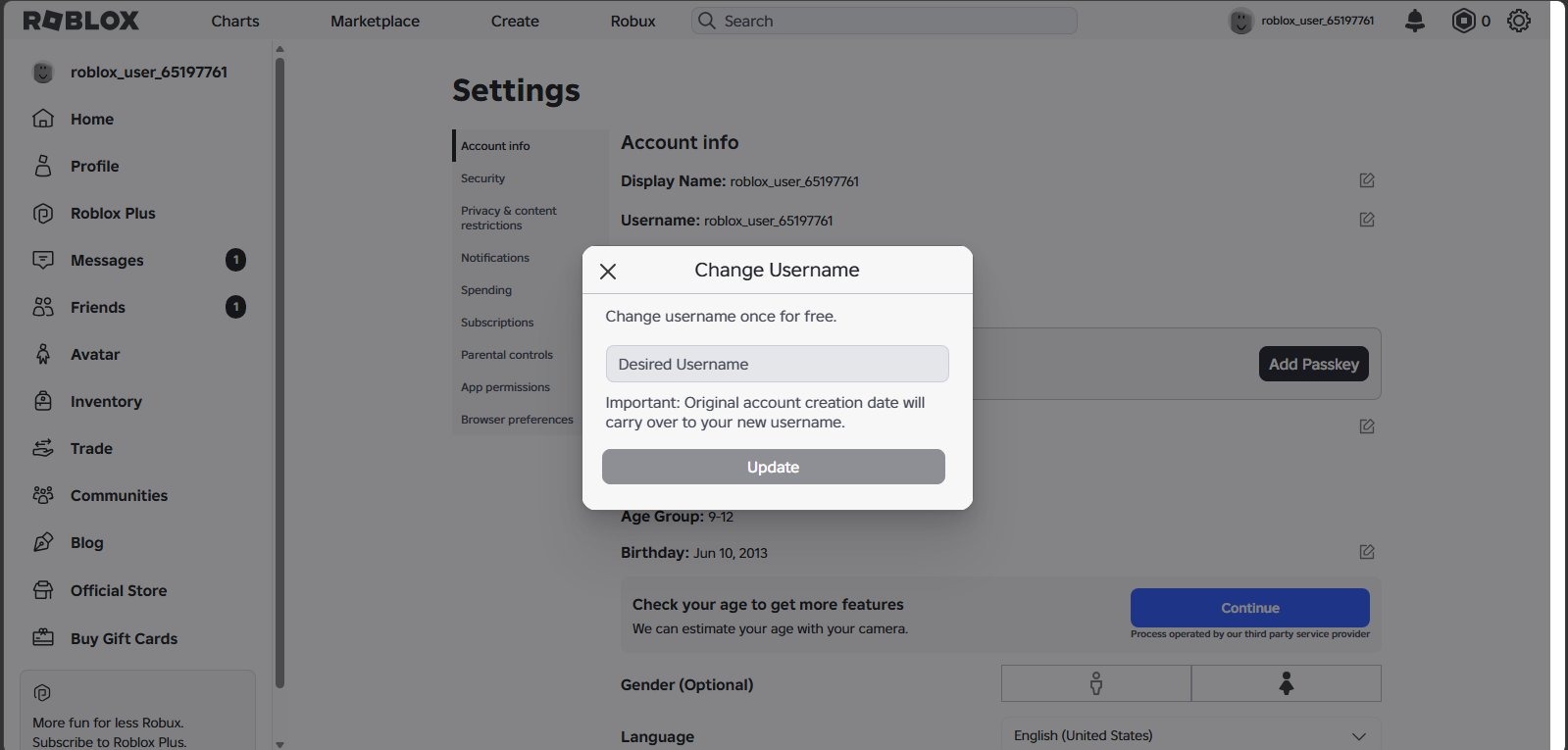The image size is (1568, 750).
Task: Switch to the Browser preferences tab
Action: [517, 420]
